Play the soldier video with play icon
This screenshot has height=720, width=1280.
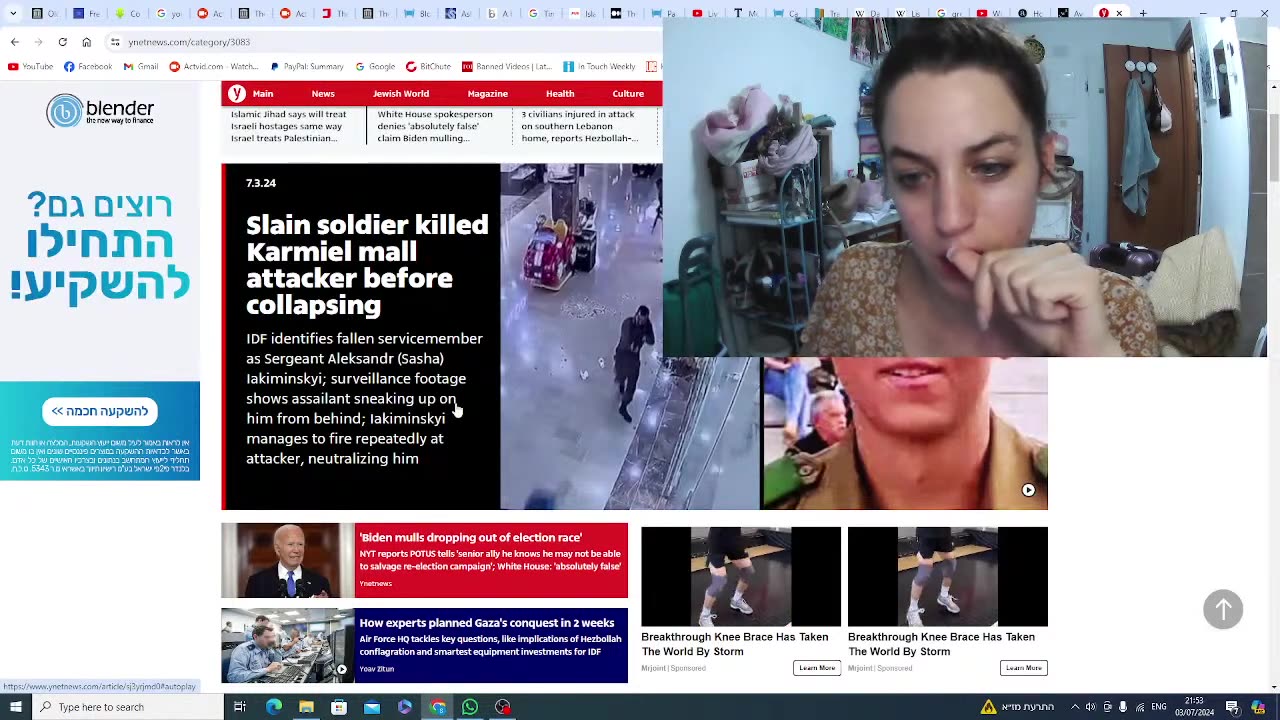point(1028,490)
